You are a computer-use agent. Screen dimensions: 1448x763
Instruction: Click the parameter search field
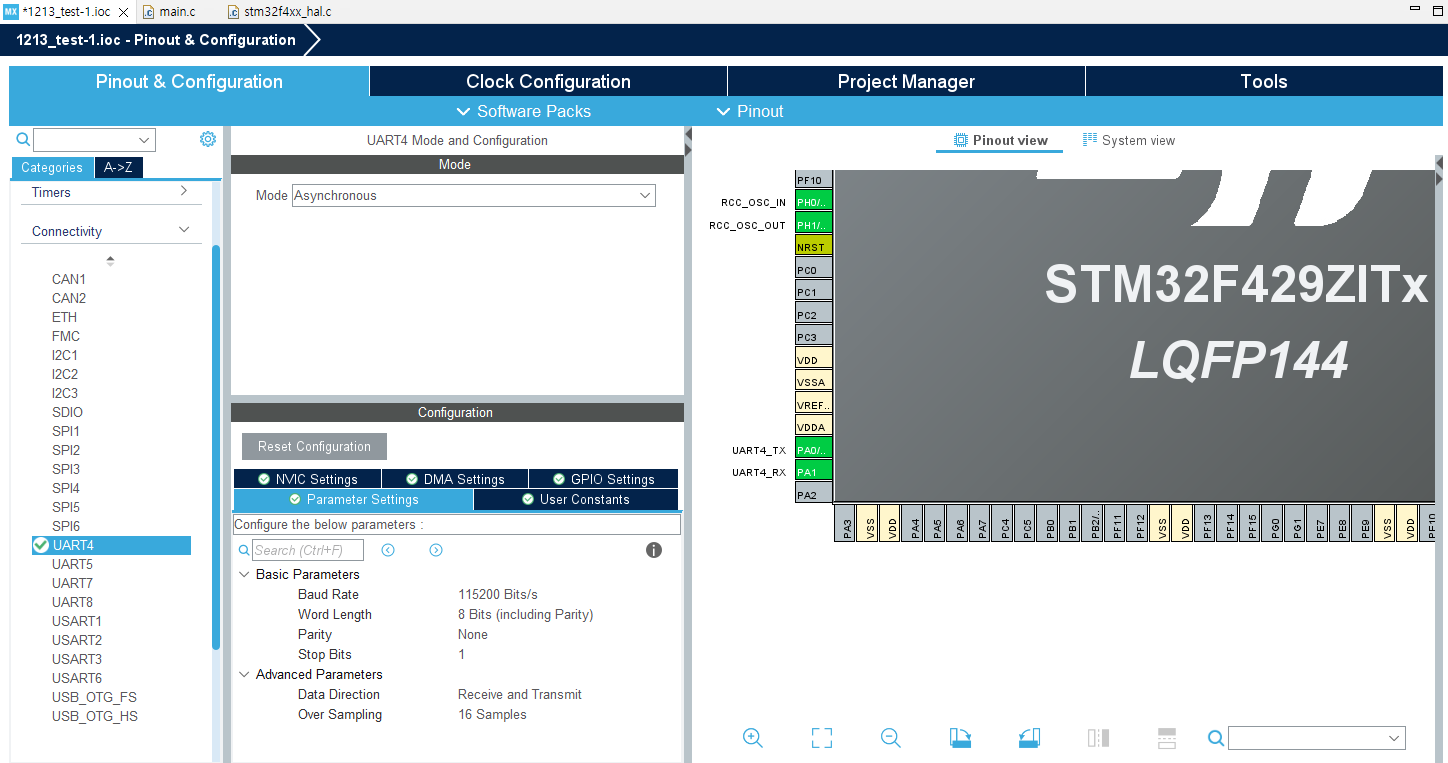pyautogui.click(x=307, y=550)
